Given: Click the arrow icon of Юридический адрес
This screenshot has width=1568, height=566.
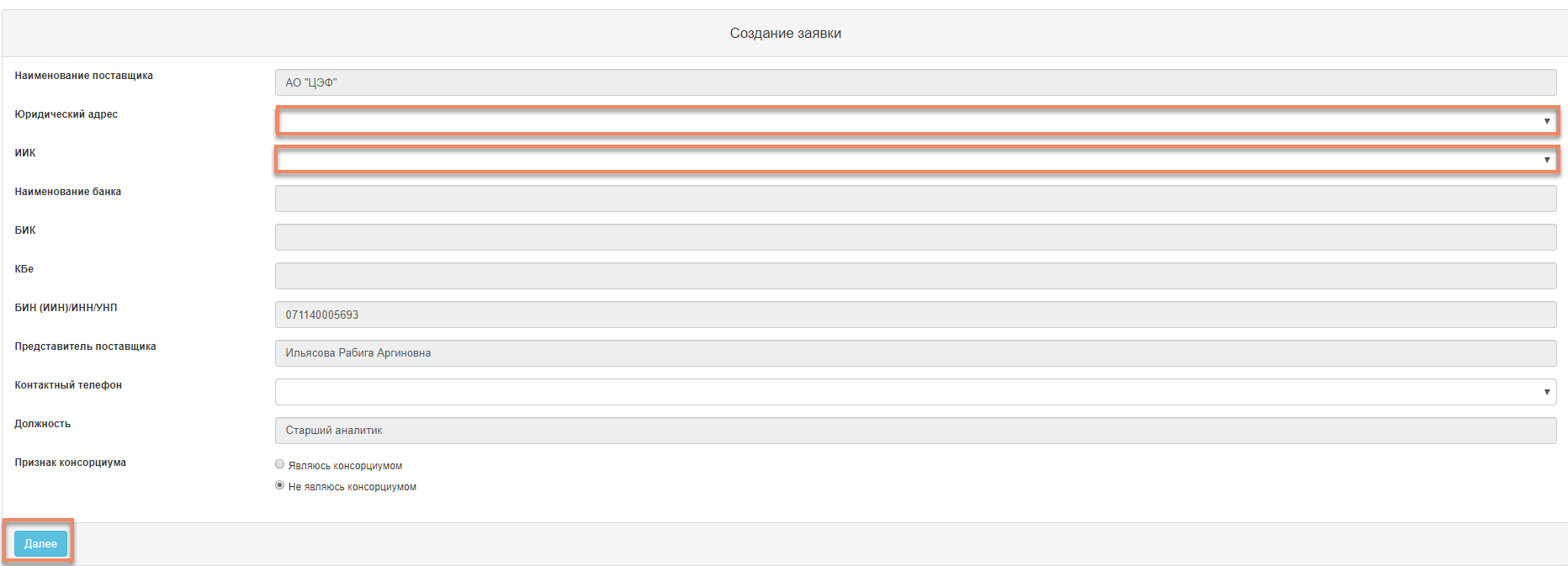Looking at the screenshot, I should click(x=1546, y=121).
